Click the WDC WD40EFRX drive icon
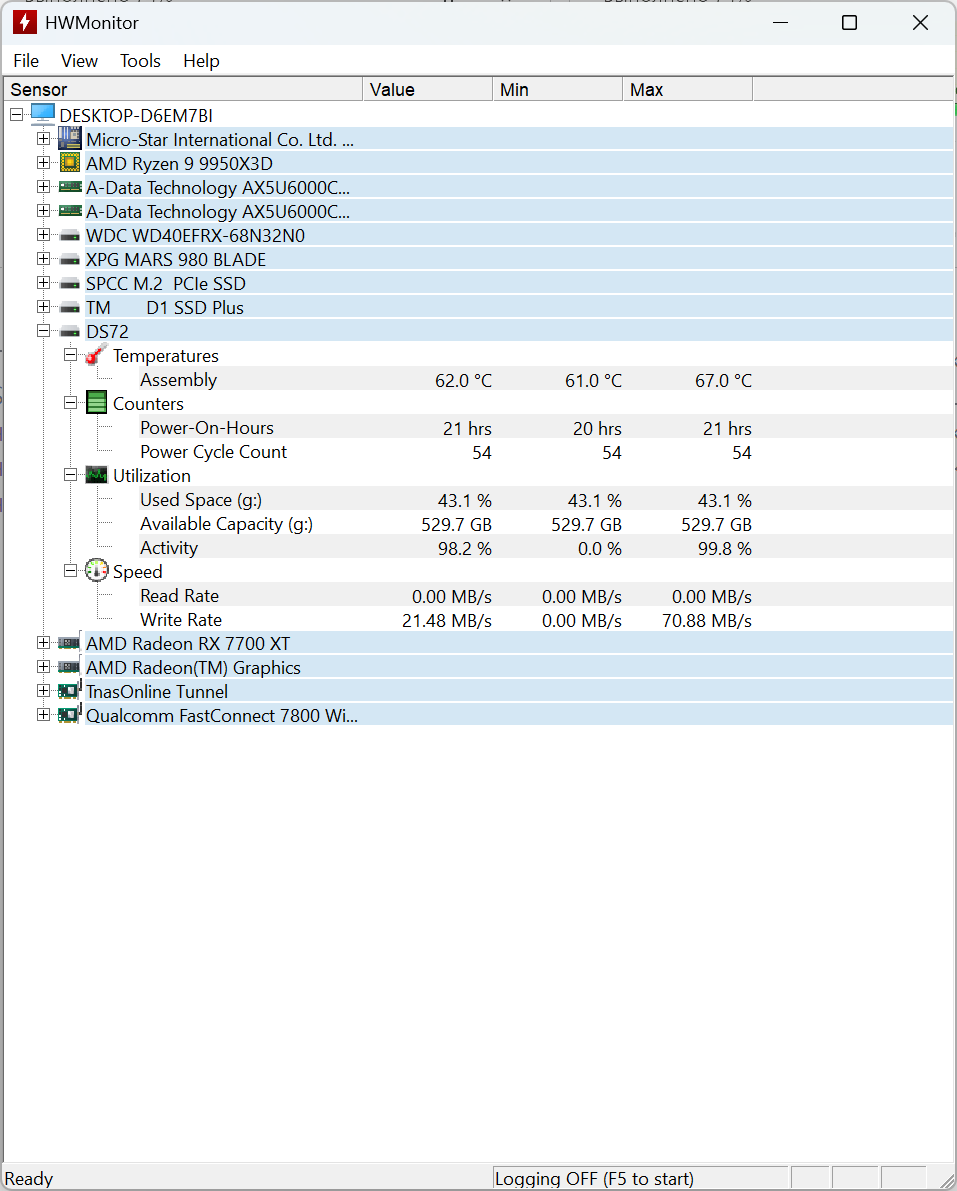The height and width of the screenshot is (1191, 957). click(70, 236)
